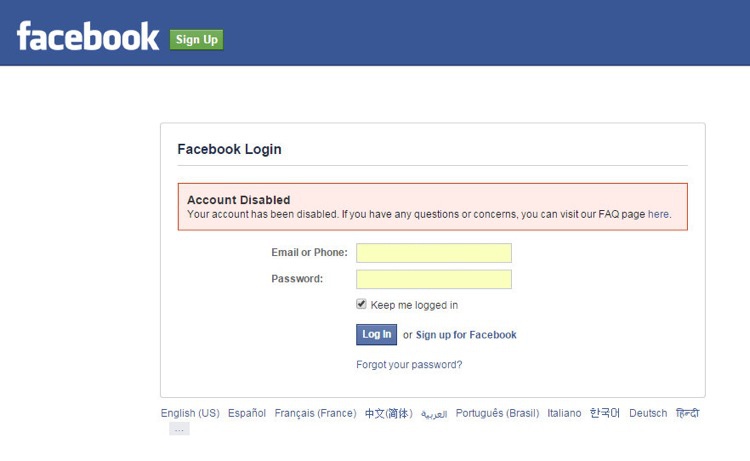750x461 pixels.
Task: Open the Sign up for Facebook link
Action: click(x=466, y=335)
